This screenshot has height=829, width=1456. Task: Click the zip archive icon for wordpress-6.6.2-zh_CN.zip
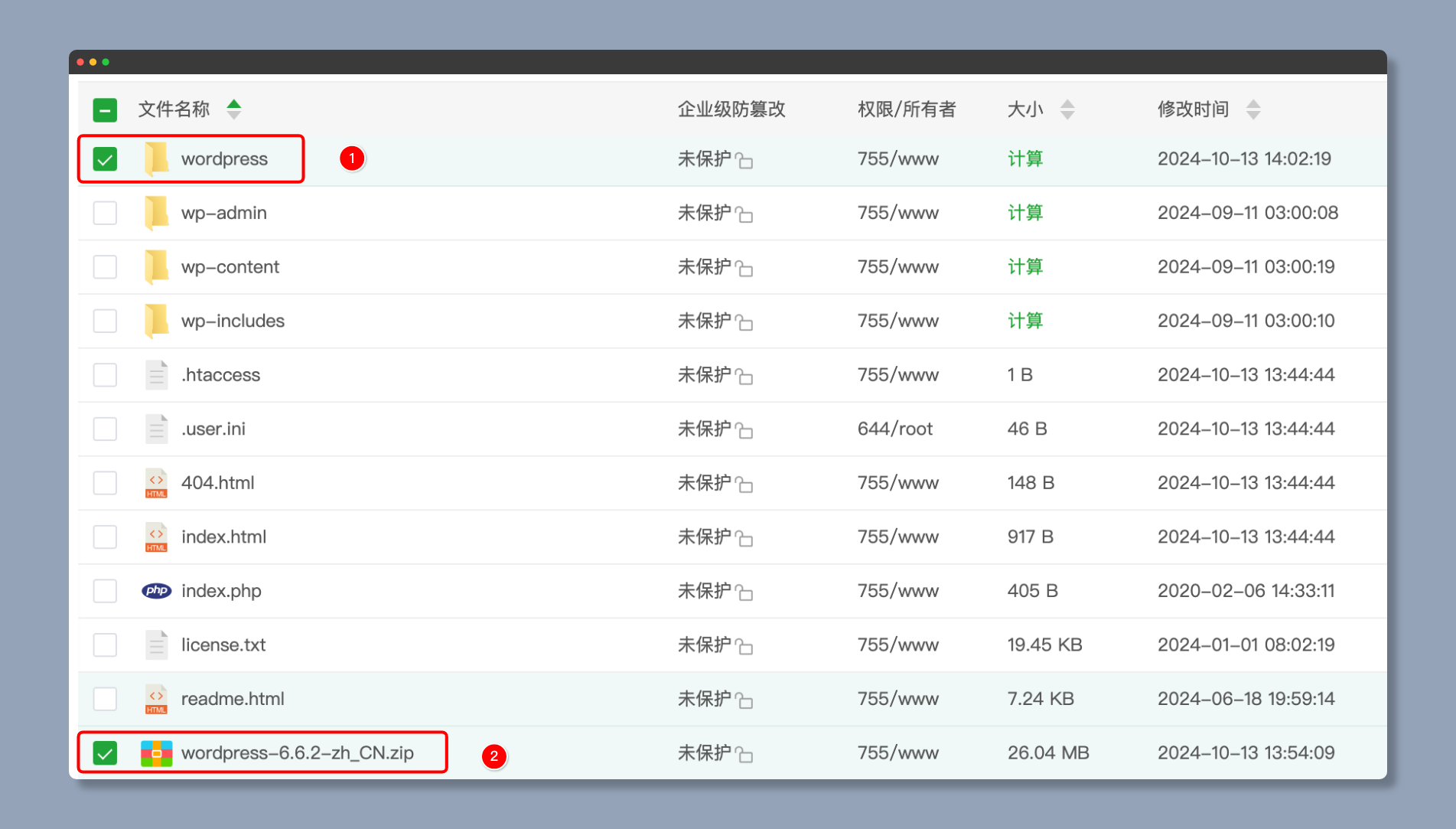tap(156, 753)
